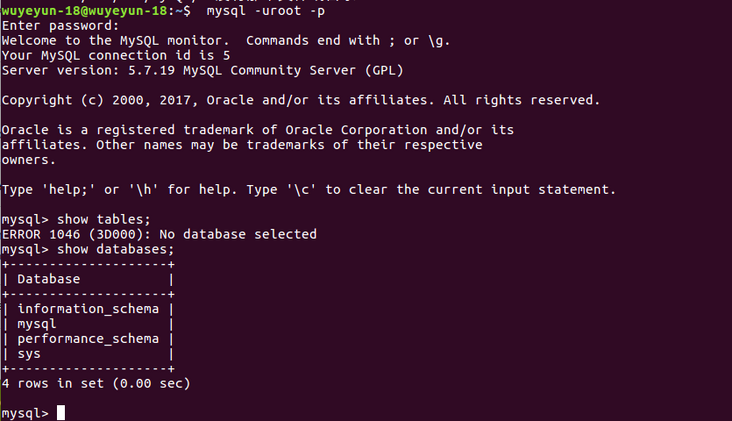Click the 'mysql -uroot -p' command
Screen dimensions: 732x421
(266, 11)
